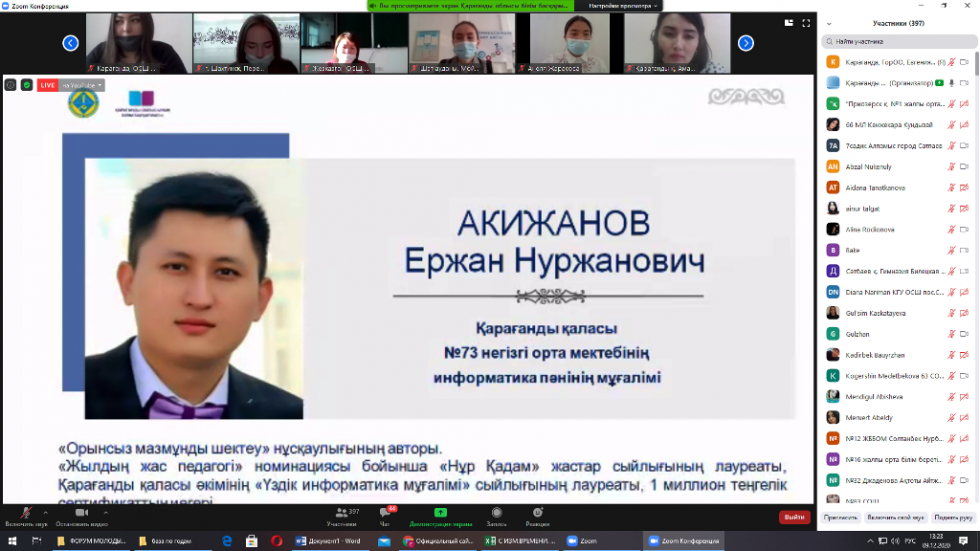This screenshot has height=551, width=980.
Task: Open the Chat panel from the meeting toolbar
Action: pos(385,514)
